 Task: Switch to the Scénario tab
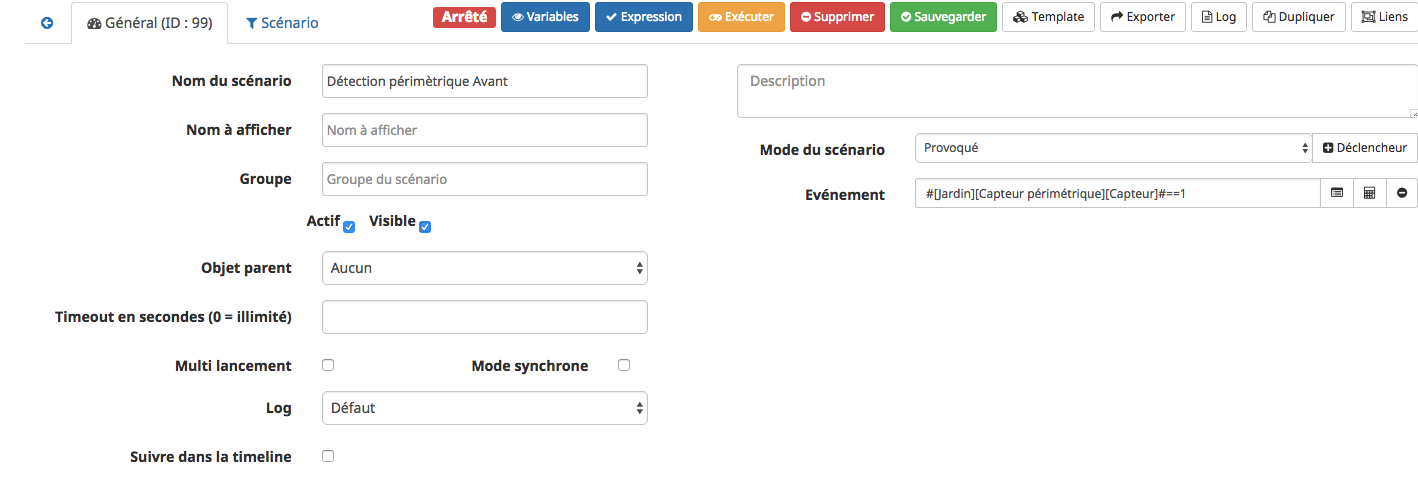(x=282, y=22)
